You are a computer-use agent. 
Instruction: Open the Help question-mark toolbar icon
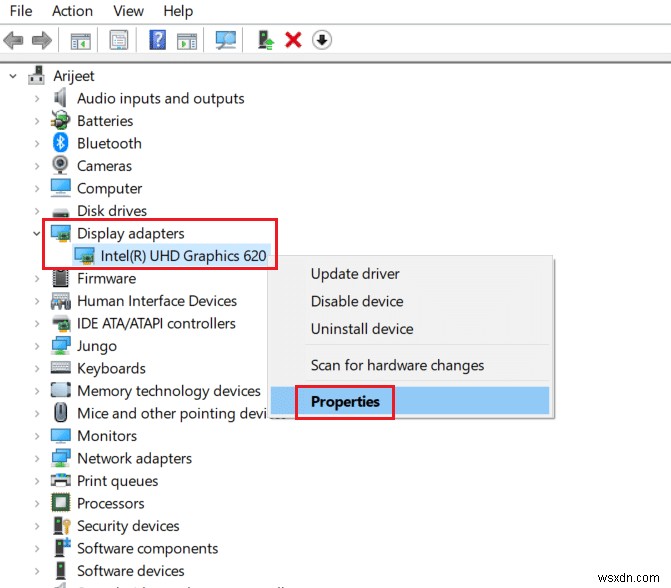pos(157,40)
